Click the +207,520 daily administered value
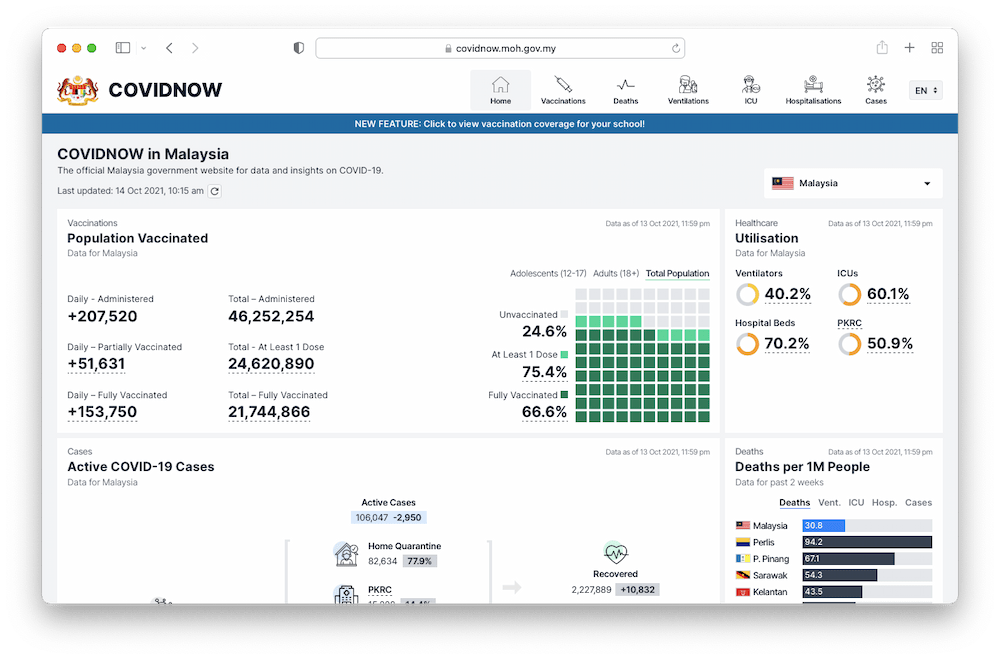Image resolution: width=1000 pixels, height=659 pixels. click(102, 316)
